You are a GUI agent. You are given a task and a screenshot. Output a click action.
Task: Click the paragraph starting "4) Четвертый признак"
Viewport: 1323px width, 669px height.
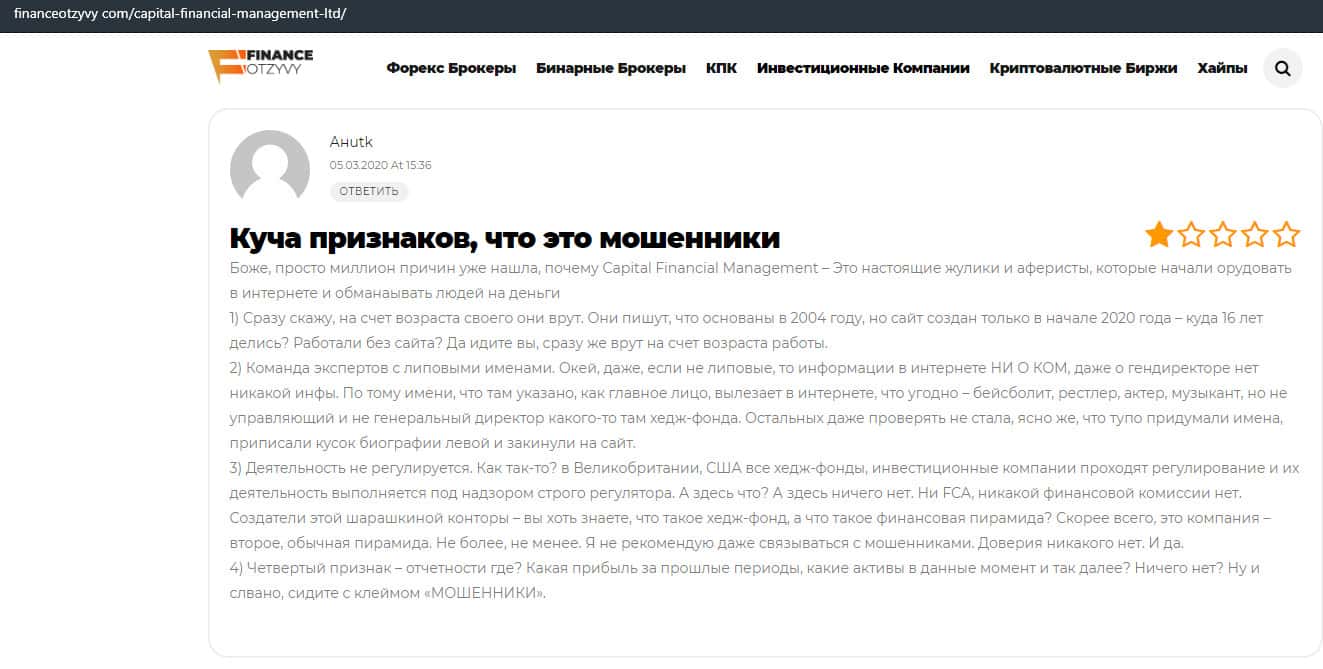pos(744,580)
